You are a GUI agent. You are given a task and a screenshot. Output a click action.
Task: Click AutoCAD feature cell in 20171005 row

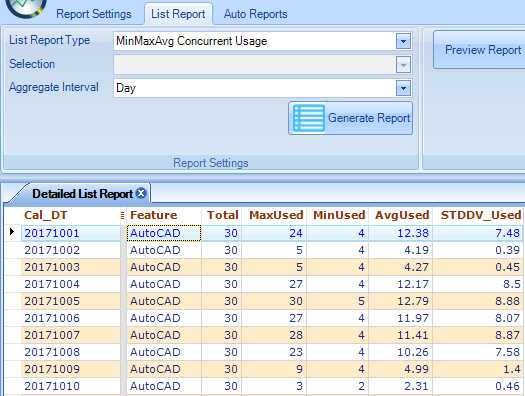pyautogui.click(x=164, y=301)
